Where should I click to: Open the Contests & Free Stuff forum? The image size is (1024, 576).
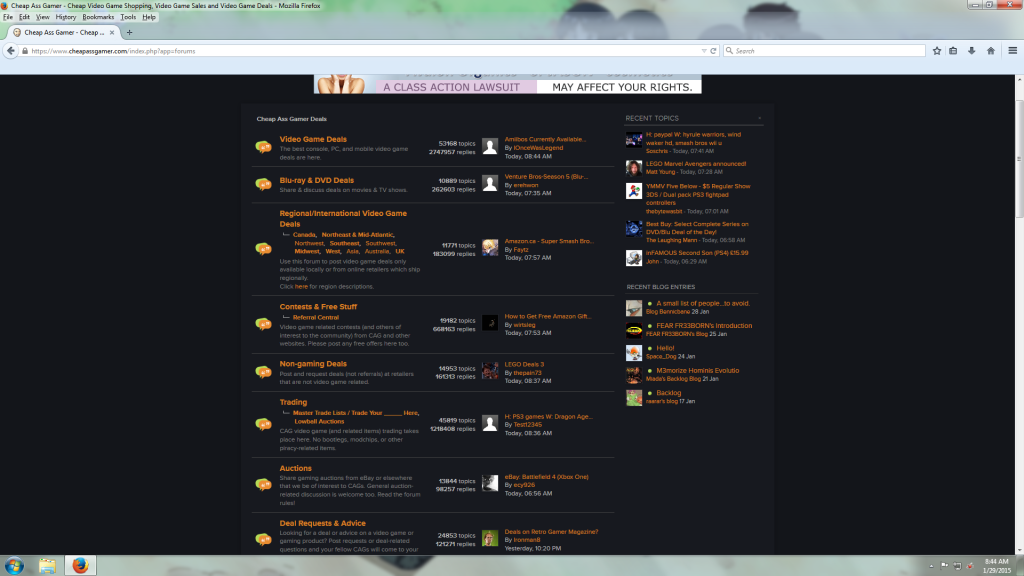[318, 306]
